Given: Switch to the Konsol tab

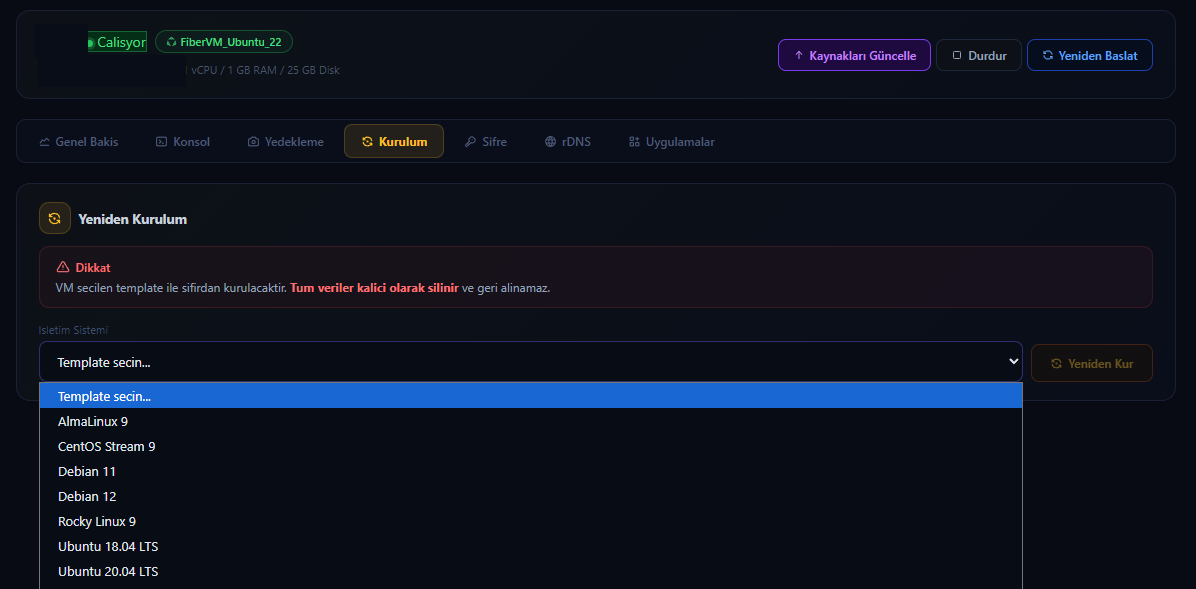Looking at the screenshot, I should point(182,141).
